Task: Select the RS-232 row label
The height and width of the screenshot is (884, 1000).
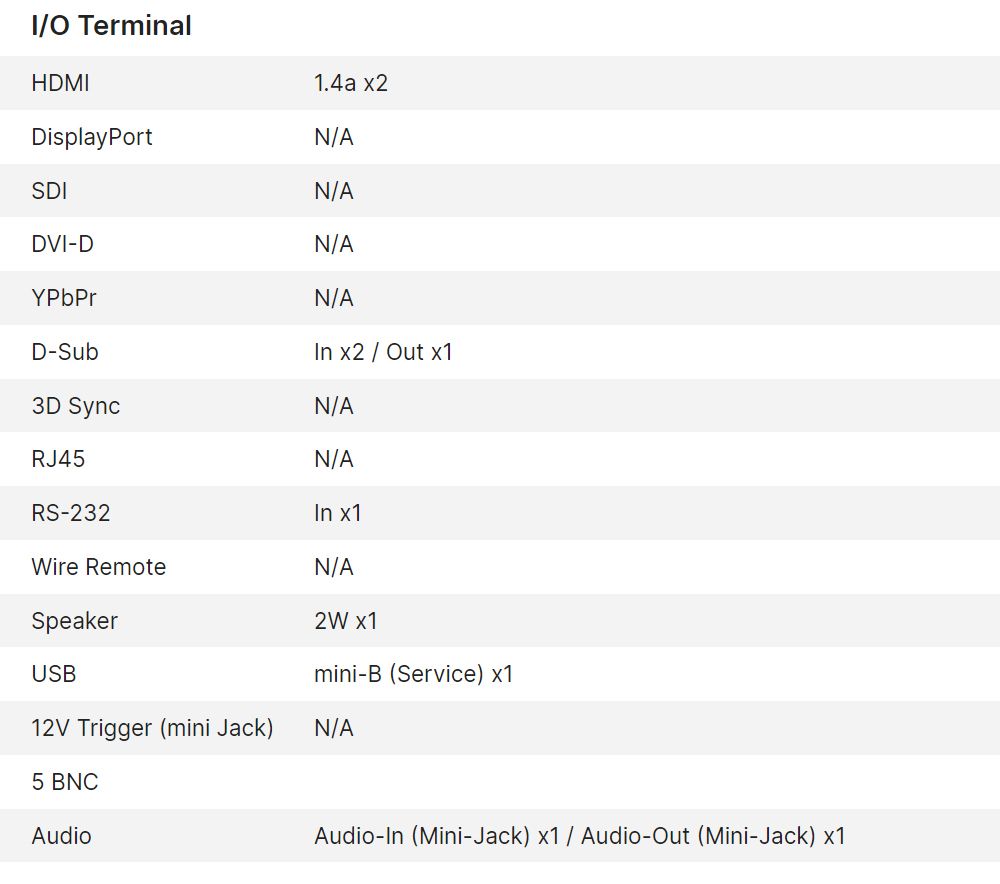Action: 71,513
